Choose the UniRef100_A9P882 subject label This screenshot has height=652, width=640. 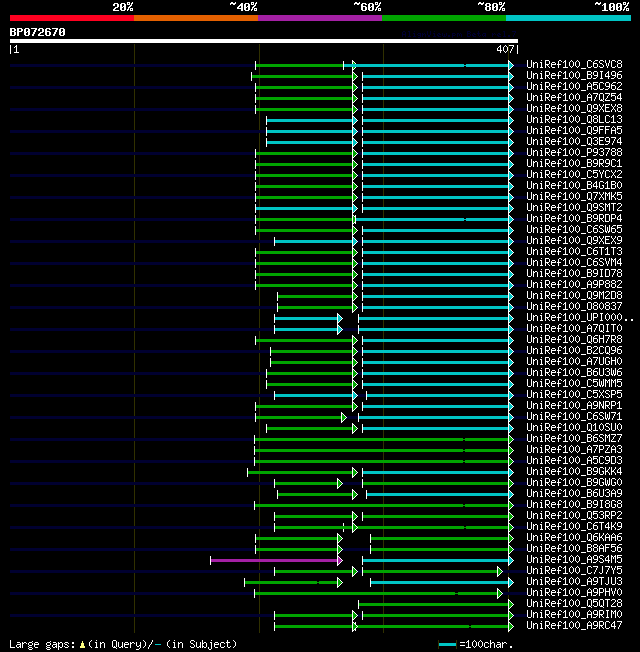click(574, 284)
